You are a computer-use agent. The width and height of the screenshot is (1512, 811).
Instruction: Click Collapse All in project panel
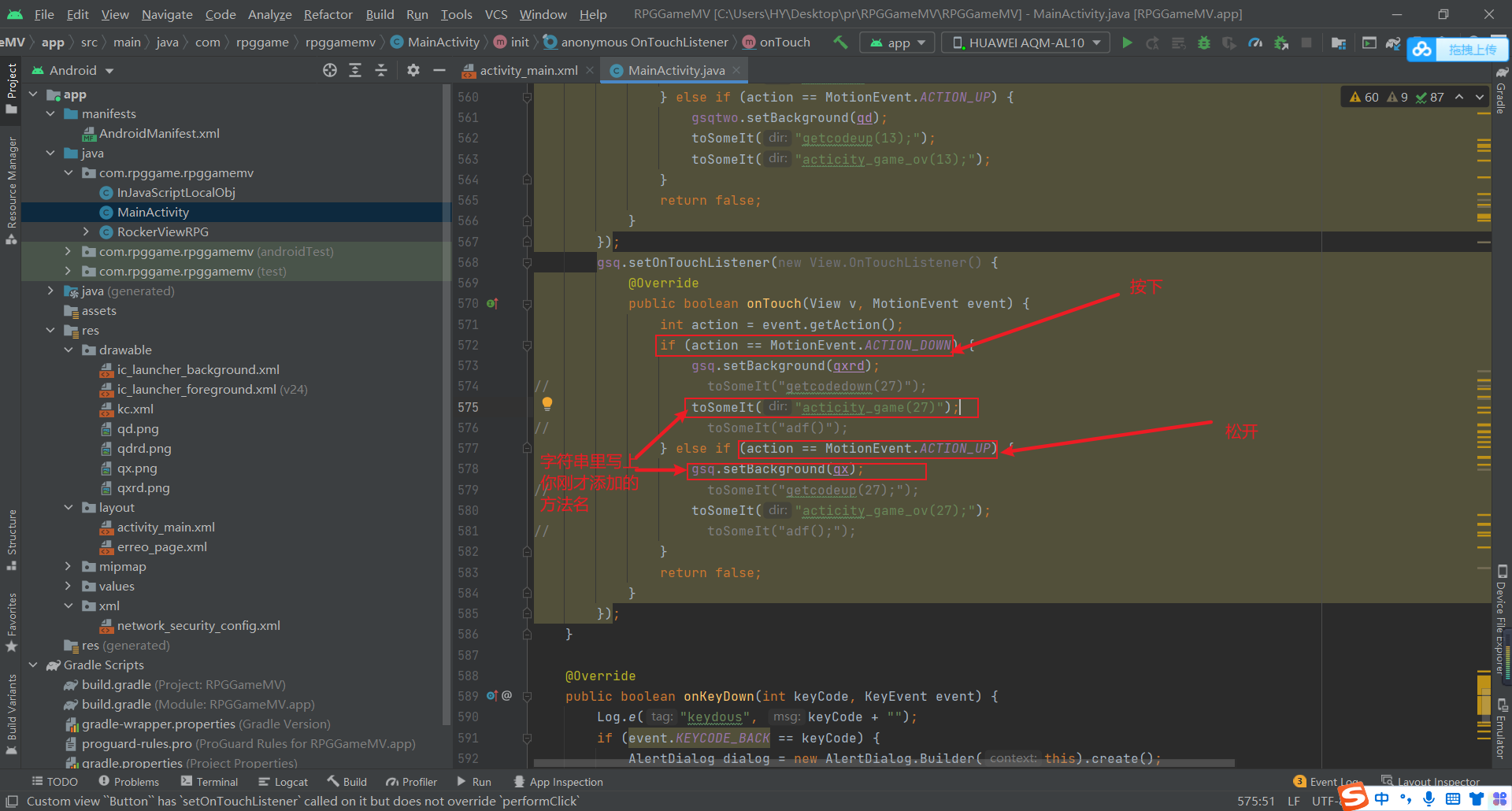click(381, 71)
